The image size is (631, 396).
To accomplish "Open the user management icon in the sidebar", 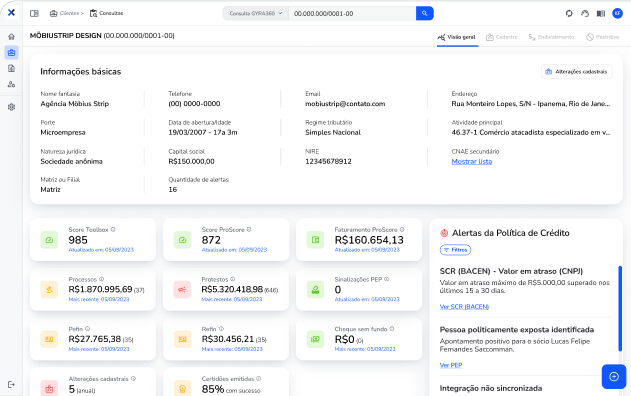I will [x=11, y=84].
